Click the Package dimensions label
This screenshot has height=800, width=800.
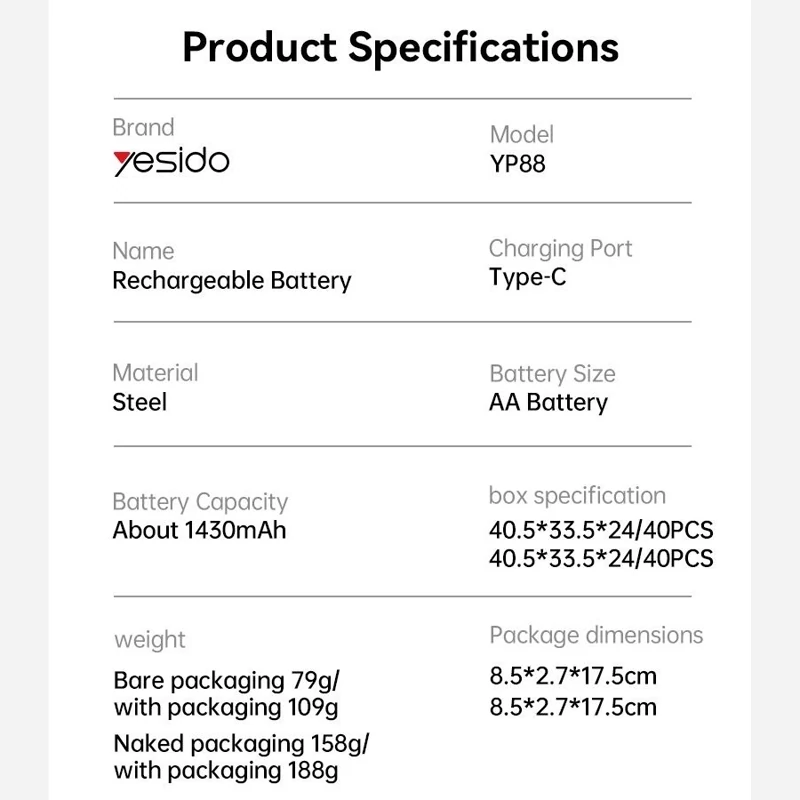[596, 635]
